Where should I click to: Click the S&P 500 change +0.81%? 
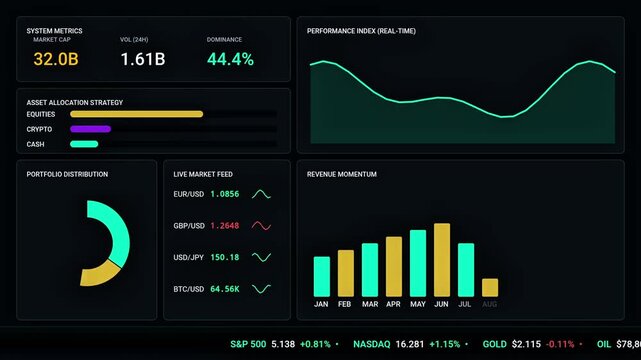click(x=315, y=344)
